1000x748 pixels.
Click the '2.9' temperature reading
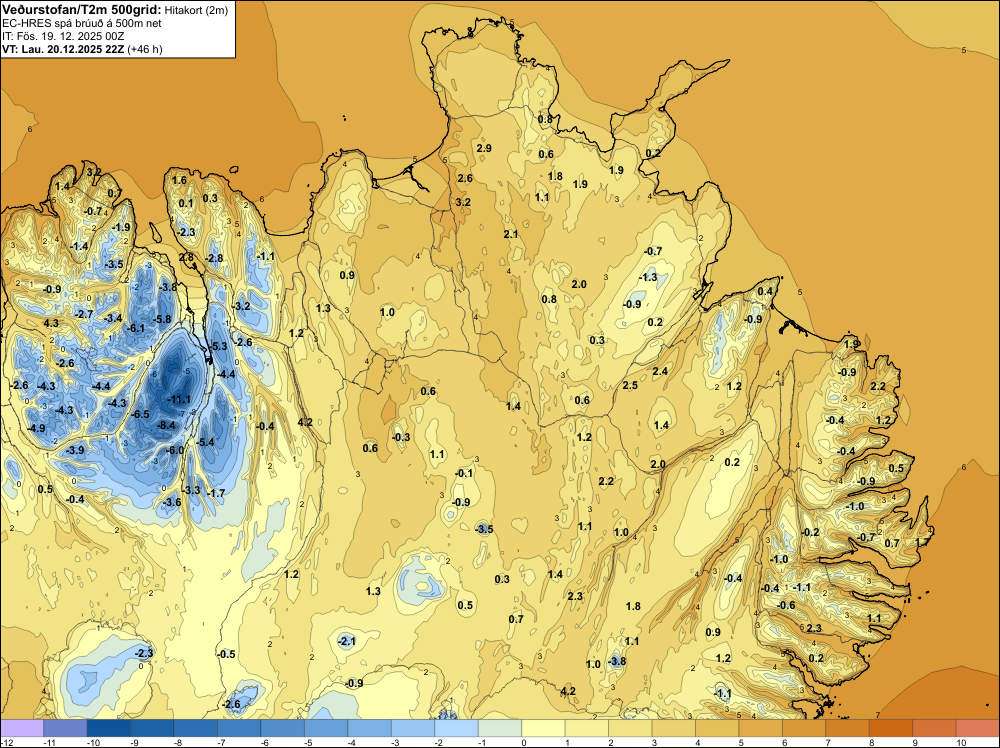click(x=484, y=148)
